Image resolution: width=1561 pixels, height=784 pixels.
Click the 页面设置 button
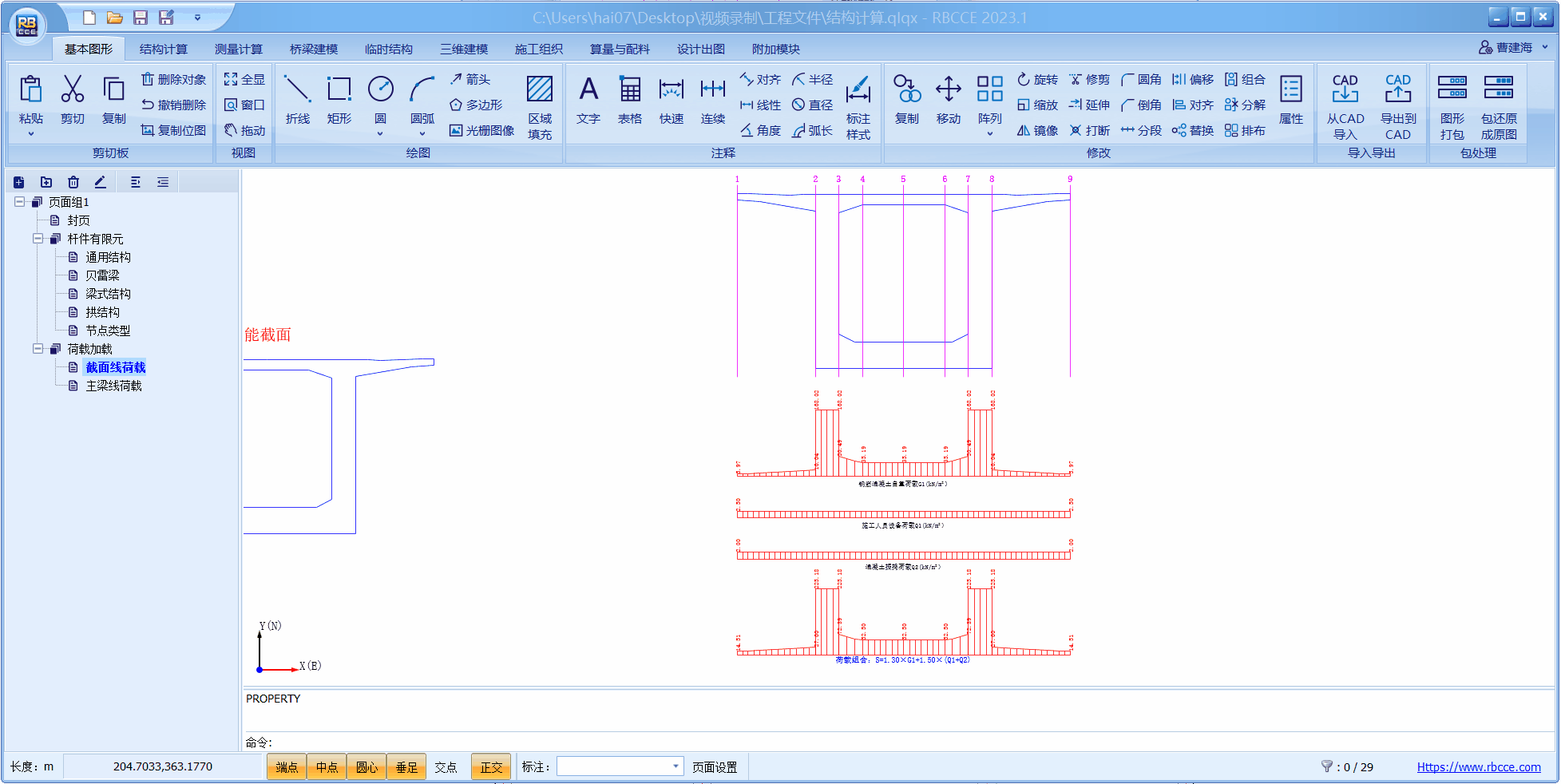tap(715, 767)
